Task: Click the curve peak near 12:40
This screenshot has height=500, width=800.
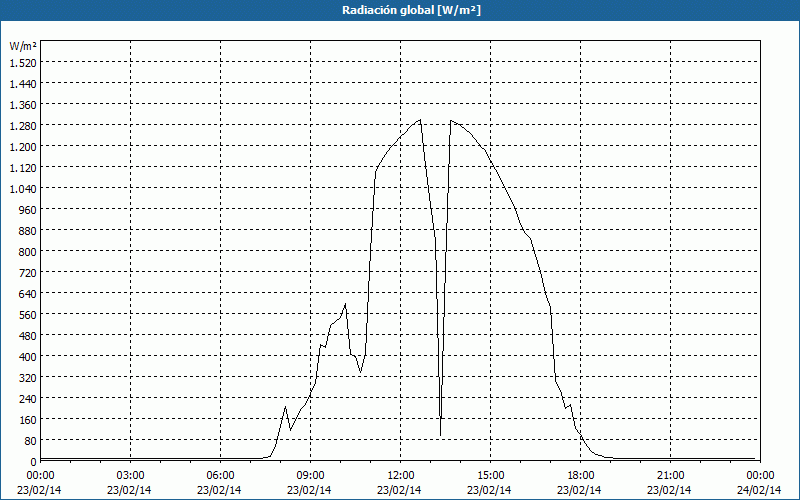Action: click(x=419, y=120)
